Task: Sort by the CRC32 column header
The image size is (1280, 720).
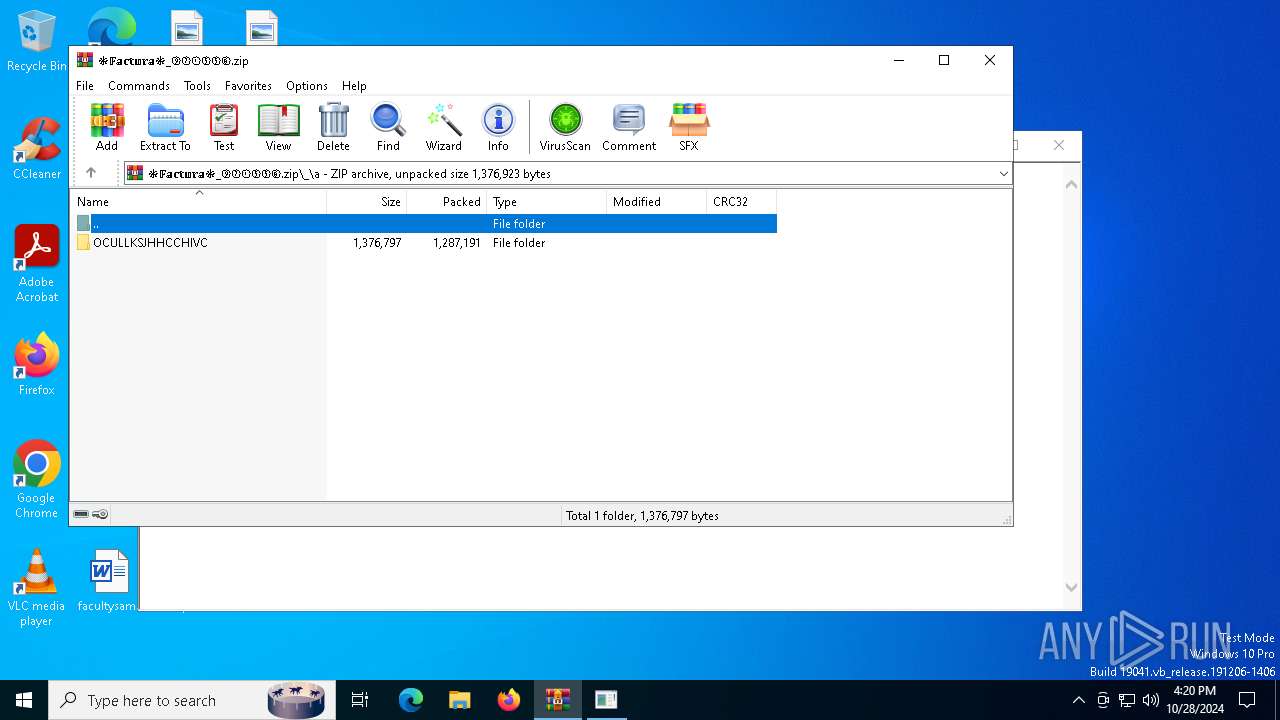Action: coord(742,202)
